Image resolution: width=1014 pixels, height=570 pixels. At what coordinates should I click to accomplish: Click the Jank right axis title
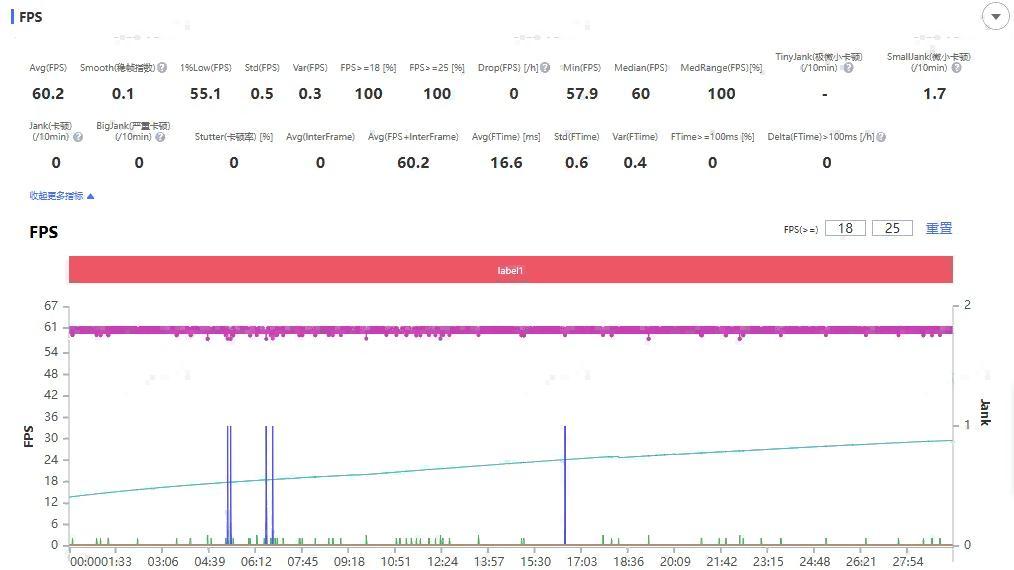[985, 412]
